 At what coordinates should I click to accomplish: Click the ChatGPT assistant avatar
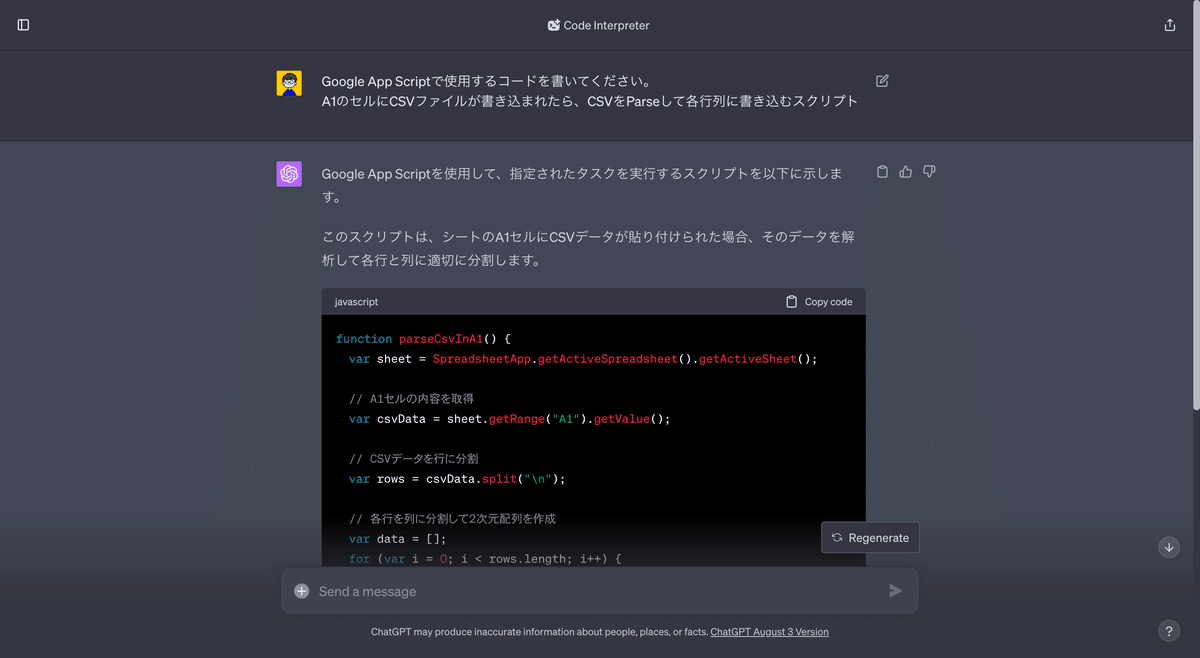tap(289, 174)
